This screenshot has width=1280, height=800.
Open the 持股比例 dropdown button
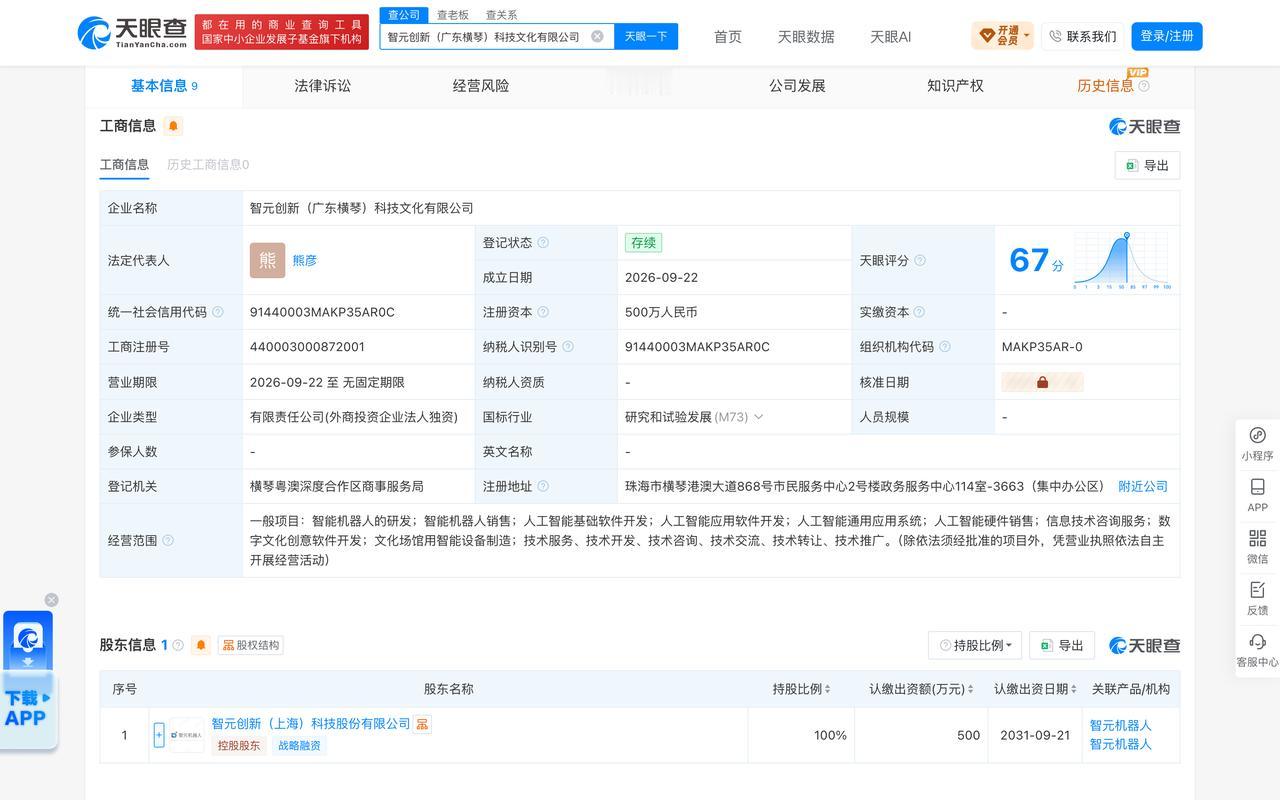pos(975,645)
